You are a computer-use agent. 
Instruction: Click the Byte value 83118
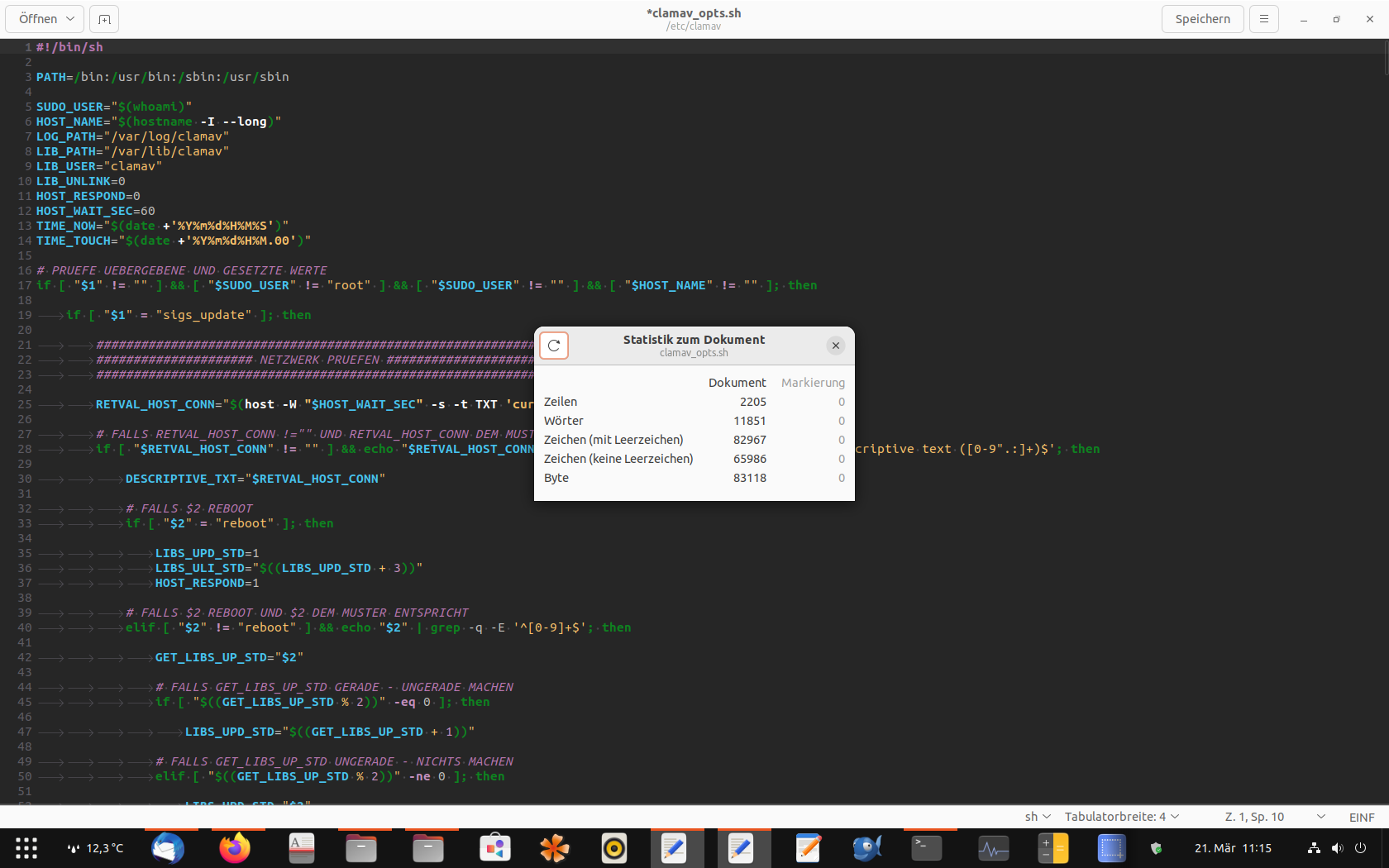pyautogui.click(x=749, y=478)
